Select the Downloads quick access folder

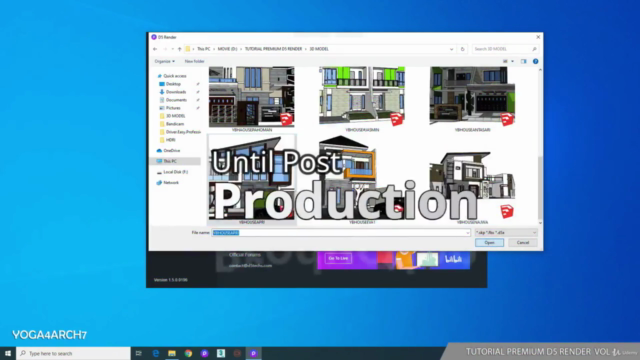tap(176, 92)
